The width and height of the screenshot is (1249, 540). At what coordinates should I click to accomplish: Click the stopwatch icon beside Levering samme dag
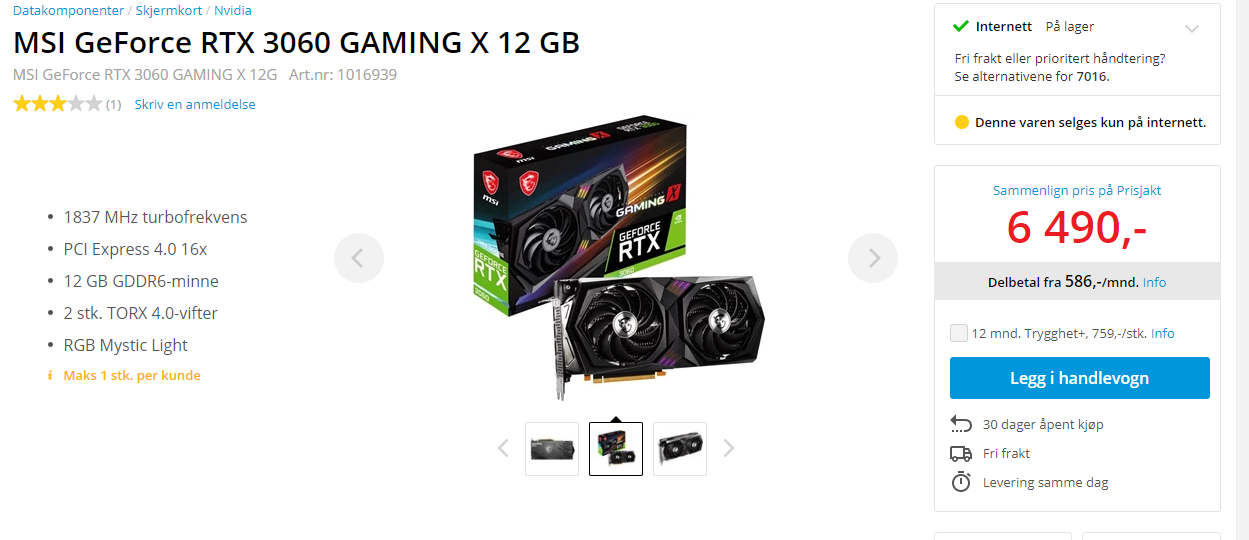(x=961, y=482)
